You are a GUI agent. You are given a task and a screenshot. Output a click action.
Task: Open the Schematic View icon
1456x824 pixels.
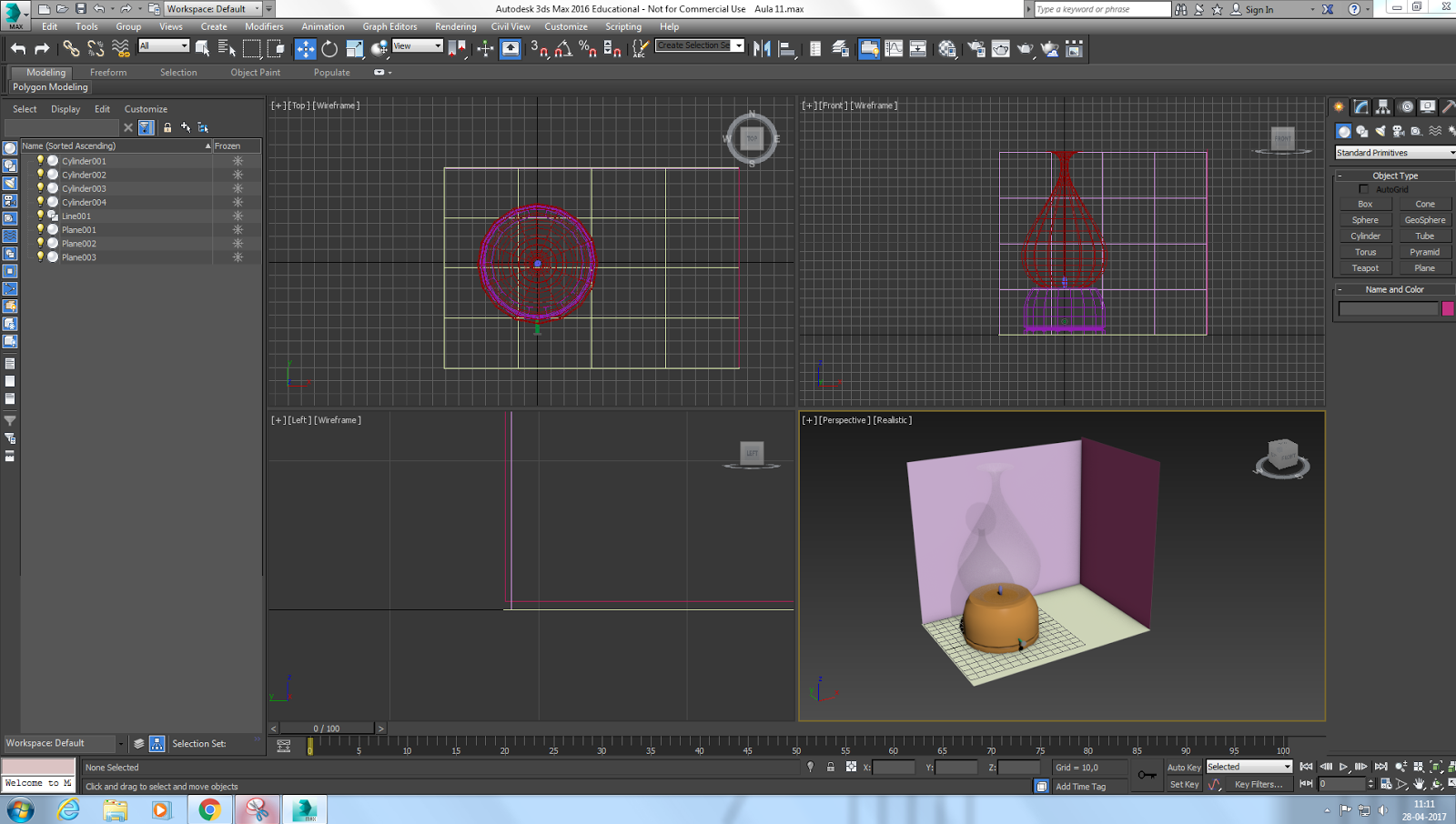click(918, 49)
